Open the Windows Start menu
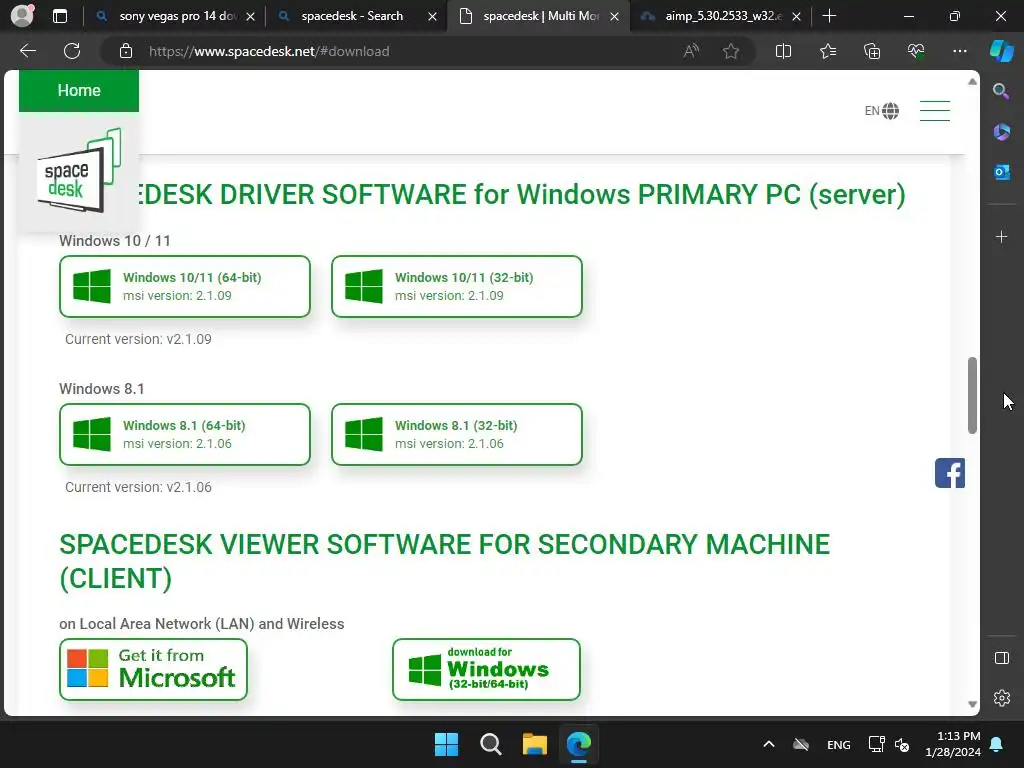Viewport: 1024px width, 768px height. [447, 744]
